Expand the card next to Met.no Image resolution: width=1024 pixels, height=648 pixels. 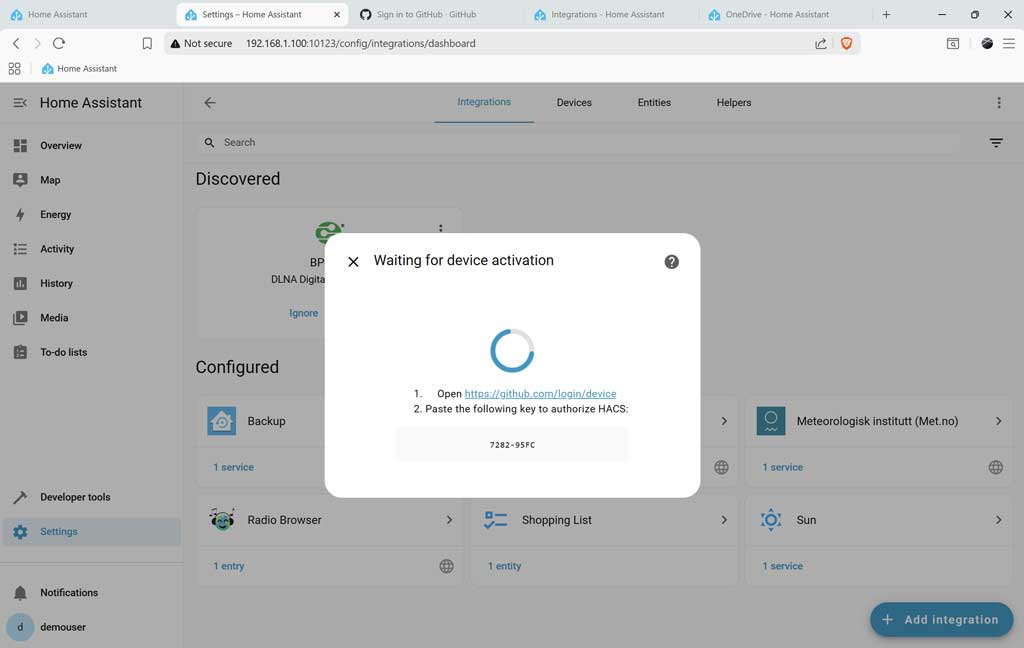[724, 421]
